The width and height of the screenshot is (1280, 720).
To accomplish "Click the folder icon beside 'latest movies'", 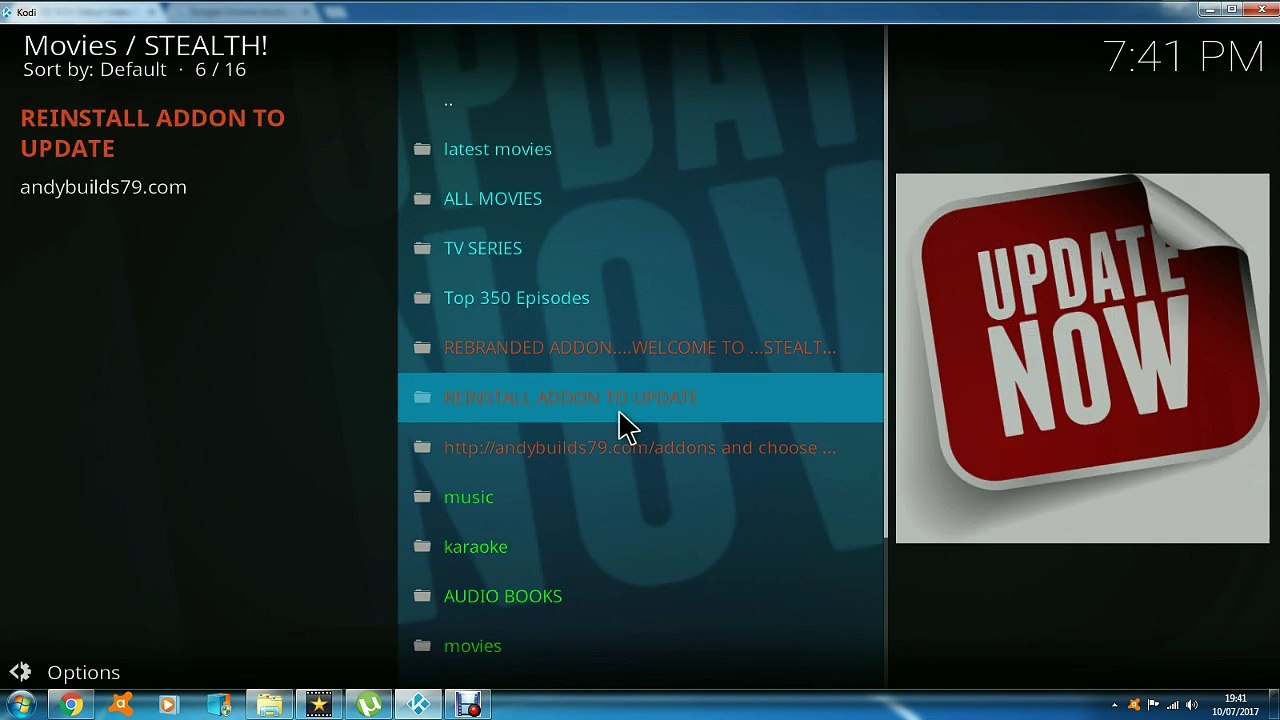I will [422, 149].
